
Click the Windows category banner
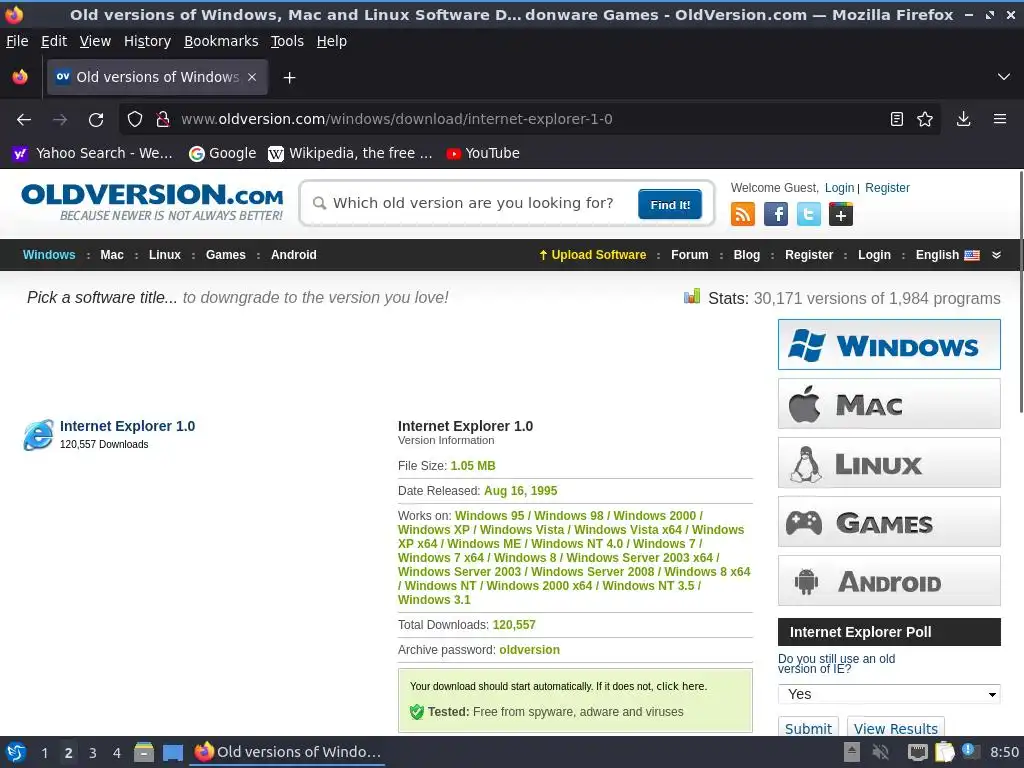pos(889,345)
